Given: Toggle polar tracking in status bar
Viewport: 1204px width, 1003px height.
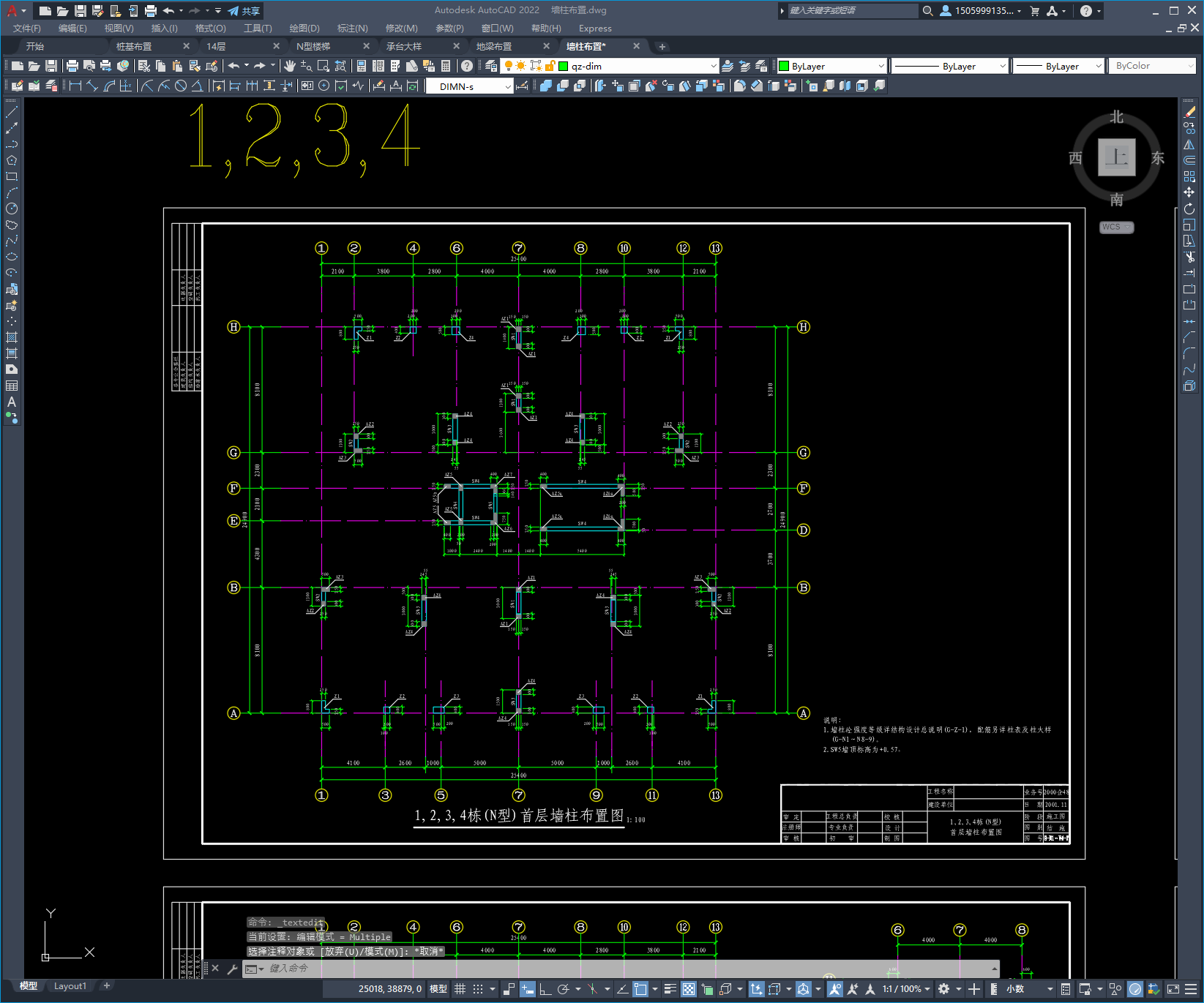Looking at the screenshot, I should coord(564,989).
